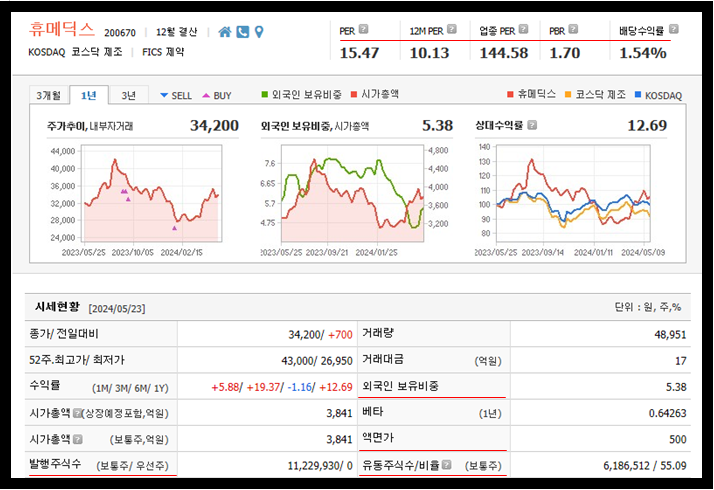714x490 pixels.
Task: Open help icon next to 업종 PER
Action: click(523, 29)
